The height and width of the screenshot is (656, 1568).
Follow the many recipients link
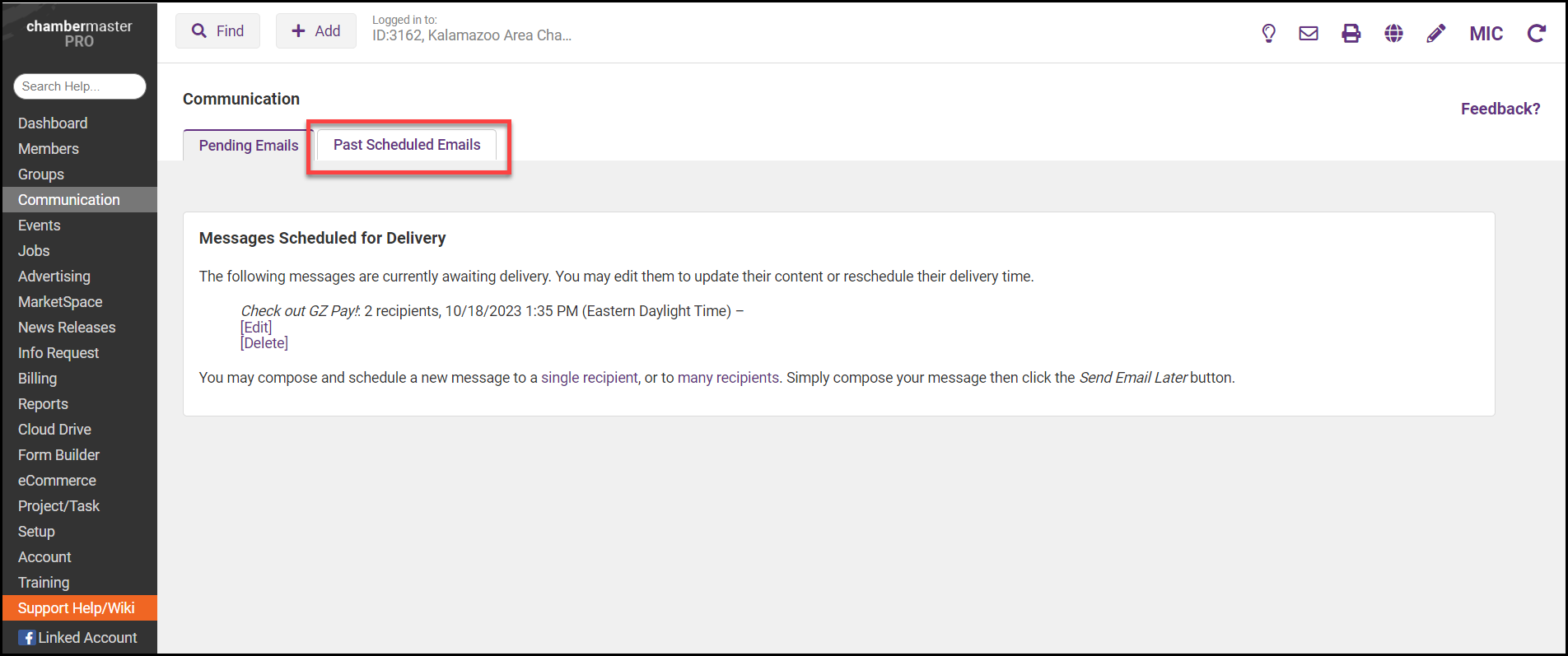pos(728,378)
